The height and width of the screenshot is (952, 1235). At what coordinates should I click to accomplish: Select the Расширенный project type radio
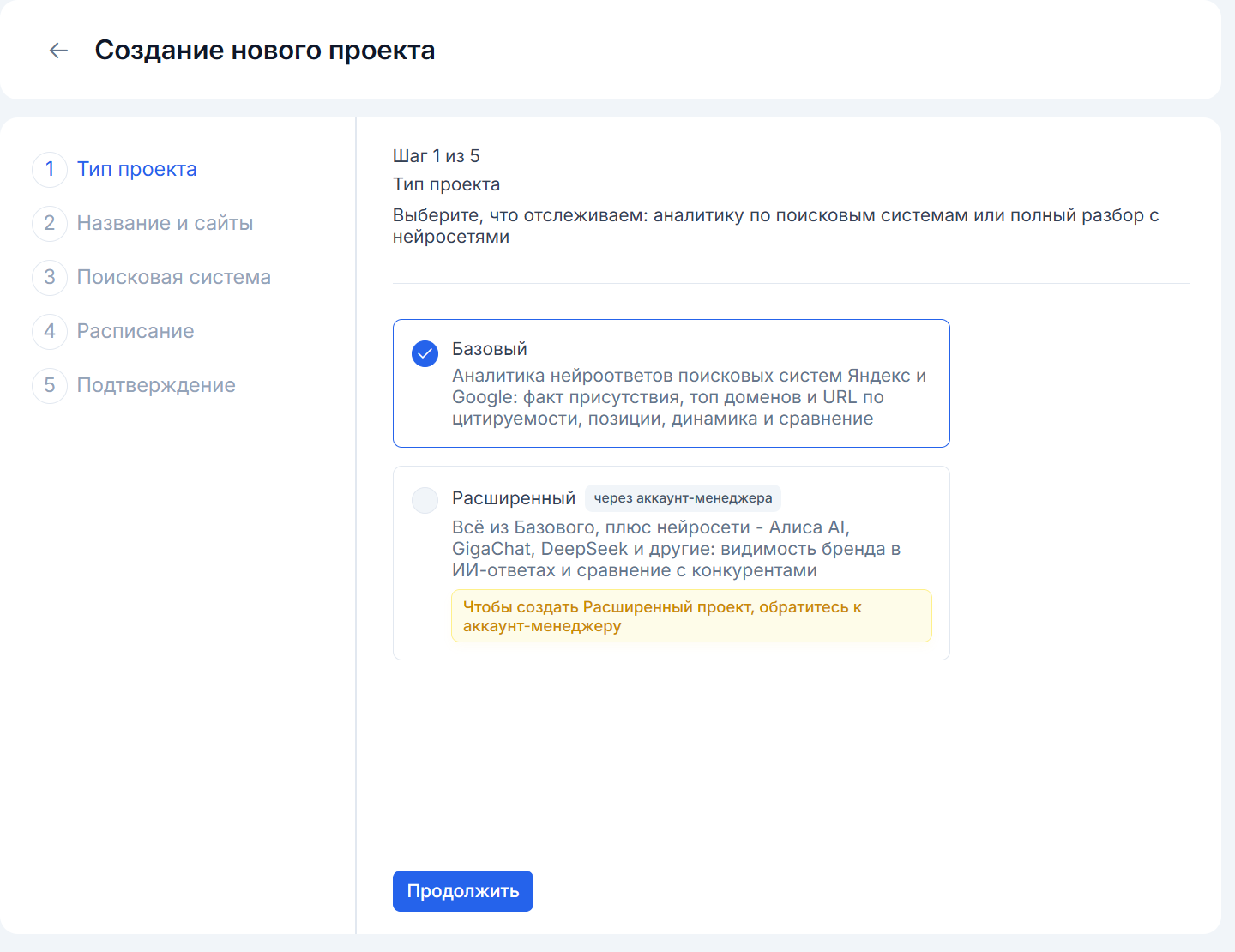coord(425,500)
